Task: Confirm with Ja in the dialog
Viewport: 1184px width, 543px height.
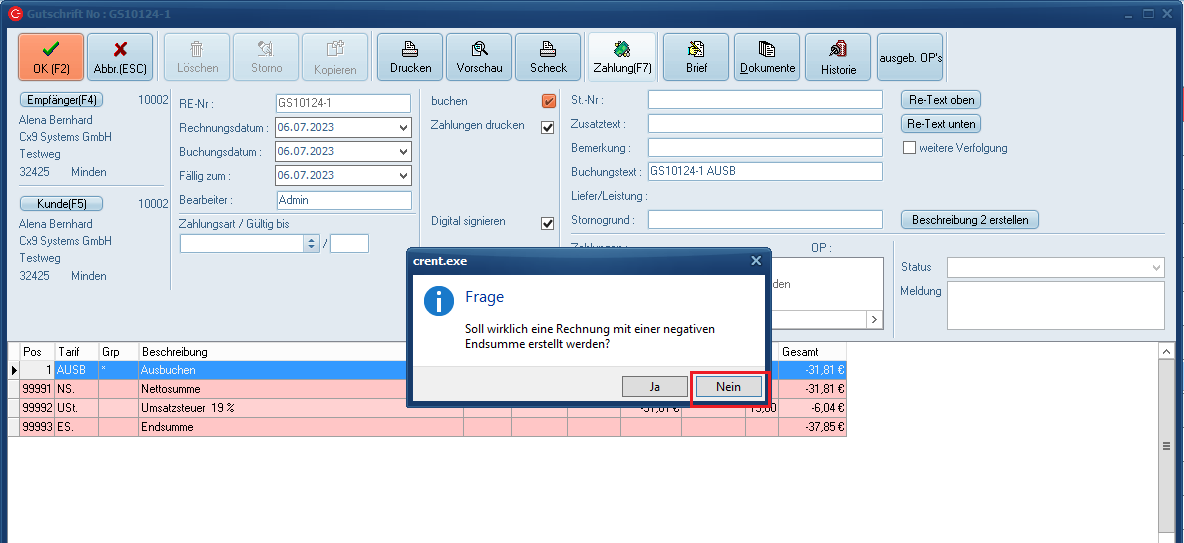Action: pos(654,386)
